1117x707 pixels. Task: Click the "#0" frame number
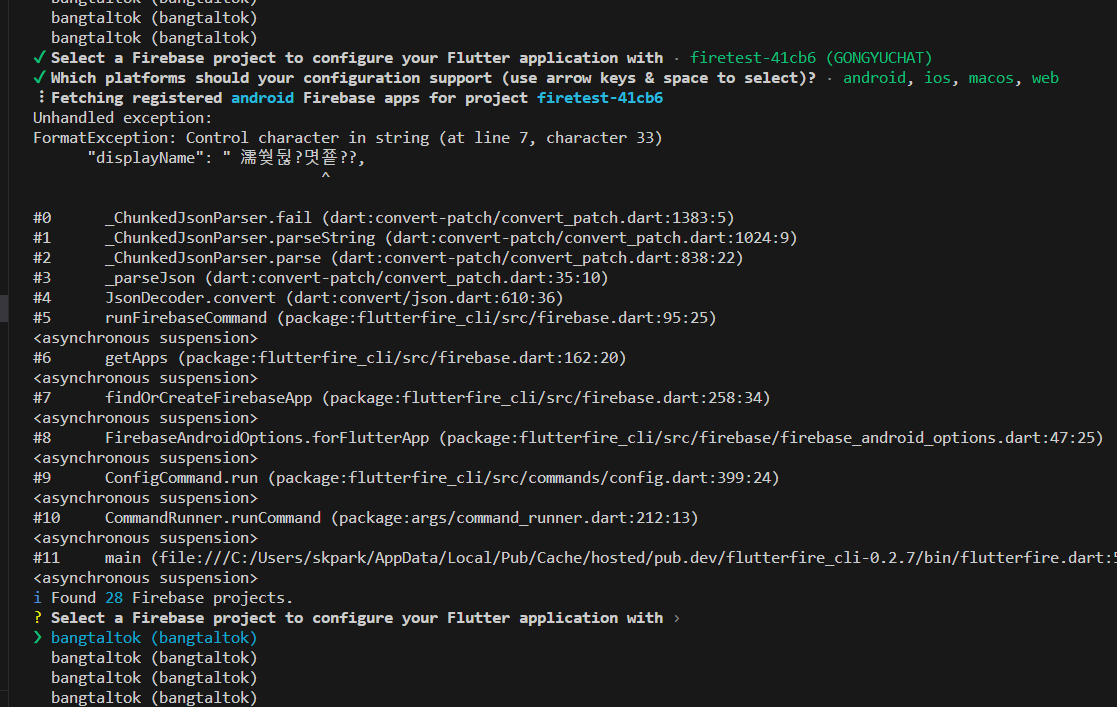coord(42,217)
